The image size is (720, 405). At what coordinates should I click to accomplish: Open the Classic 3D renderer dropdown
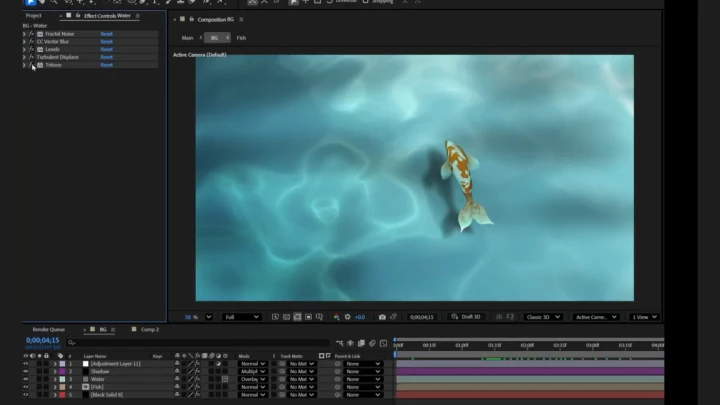pos(545,317)
